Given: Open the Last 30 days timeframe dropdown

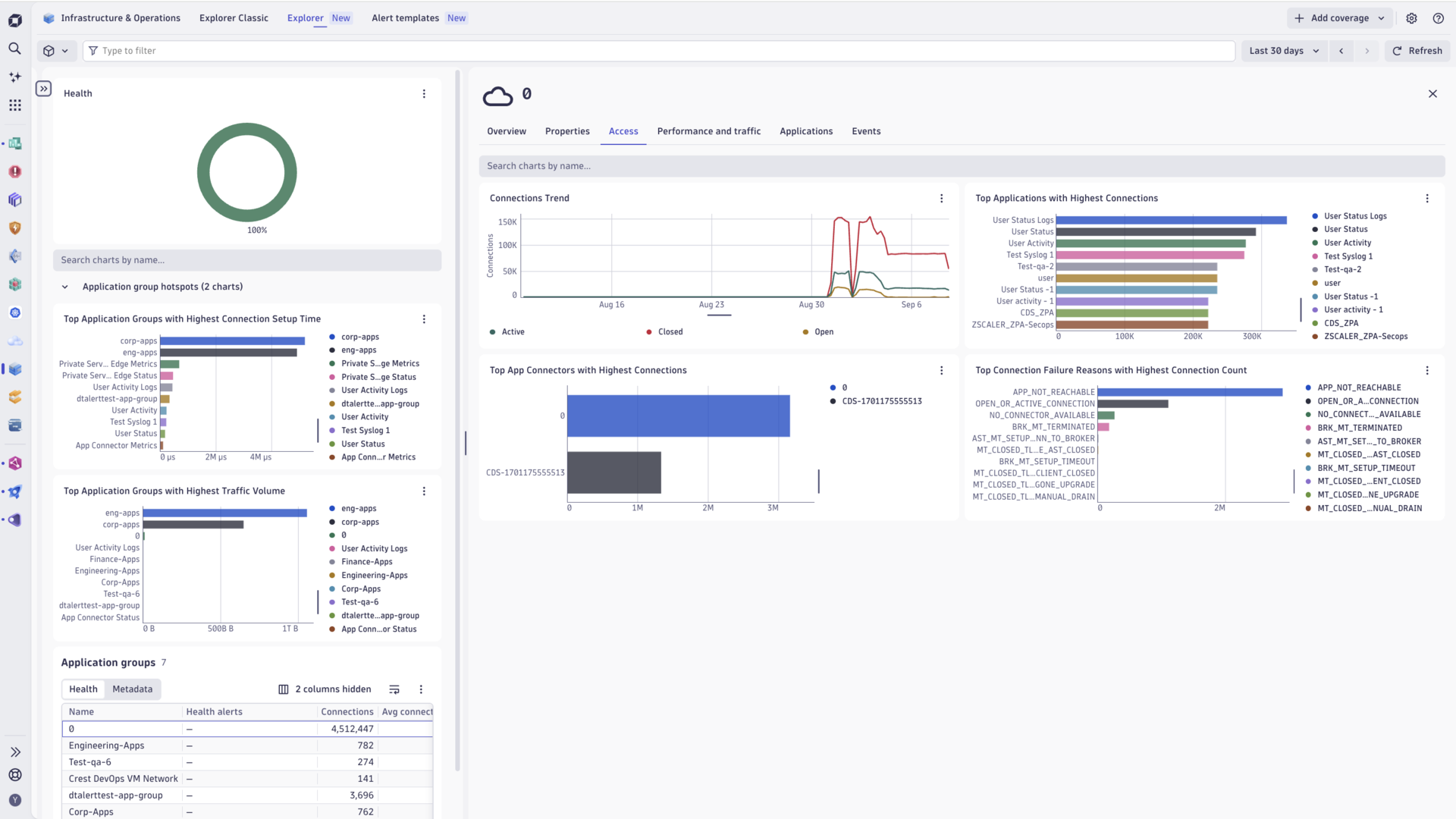Looking at the screenshot, I should point(1284,51).
